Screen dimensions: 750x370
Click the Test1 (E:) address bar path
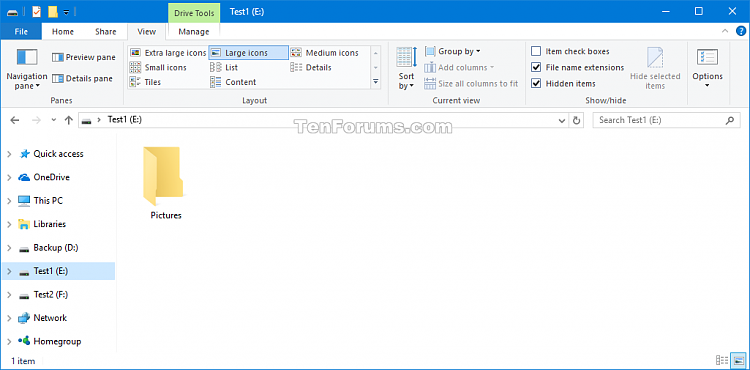(124, 120)
